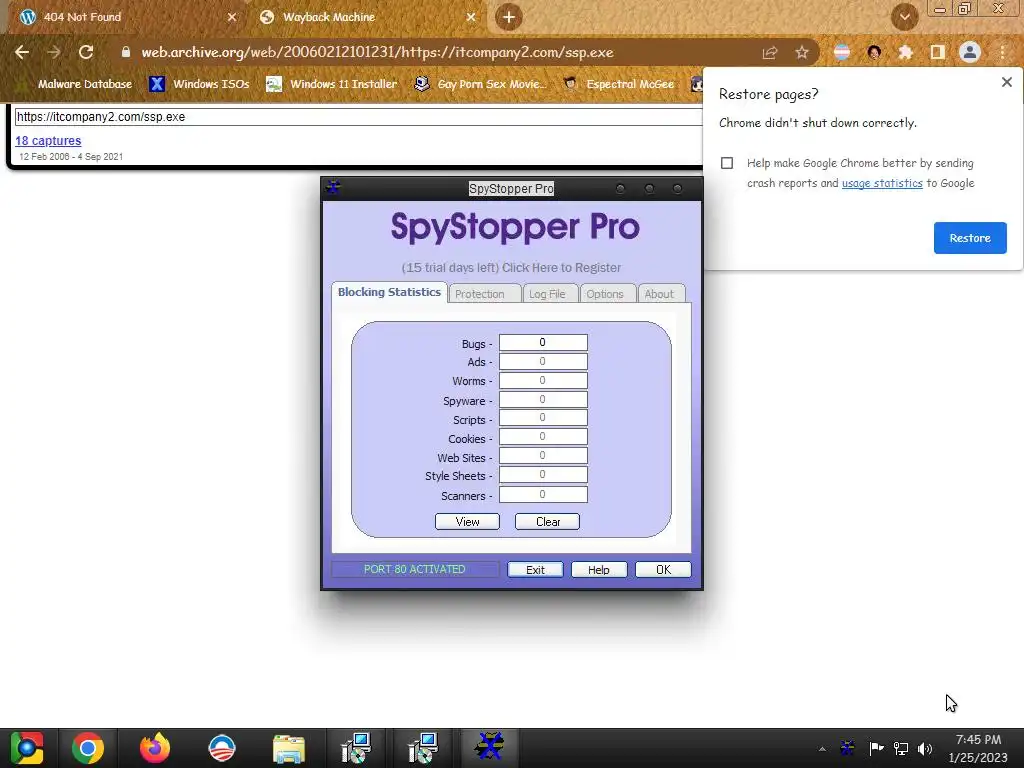Image resolution: width=1024 pixels, height=768 pixels.
Task: Open the Chrome extensions puzzle icon
Action: 905,52
